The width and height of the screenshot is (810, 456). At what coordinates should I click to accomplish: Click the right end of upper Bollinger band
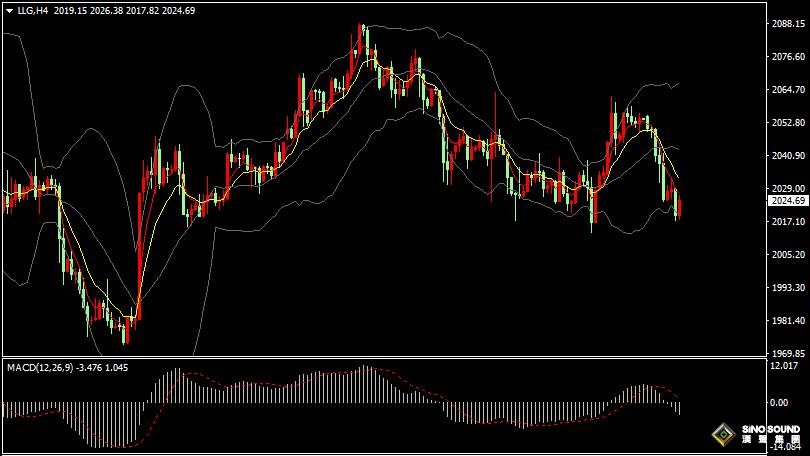[677, 84]
